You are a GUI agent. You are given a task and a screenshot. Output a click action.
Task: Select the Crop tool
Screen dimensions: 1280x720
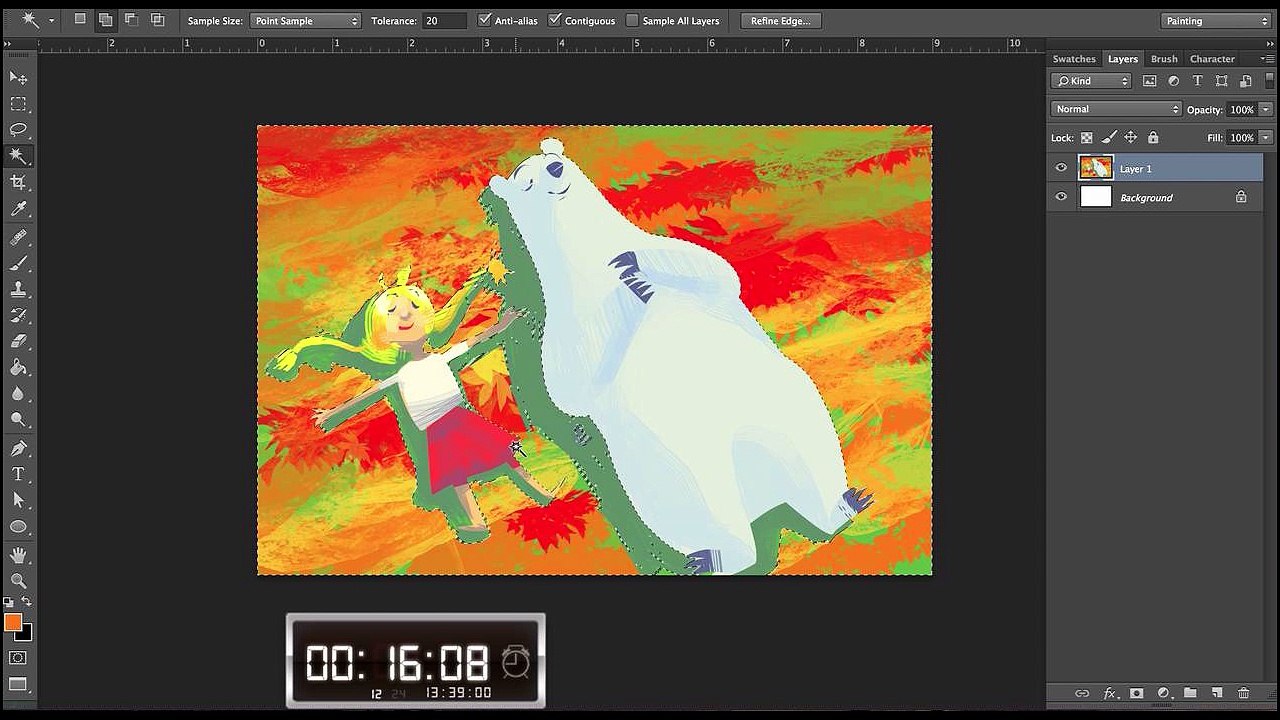pos(18,182)
